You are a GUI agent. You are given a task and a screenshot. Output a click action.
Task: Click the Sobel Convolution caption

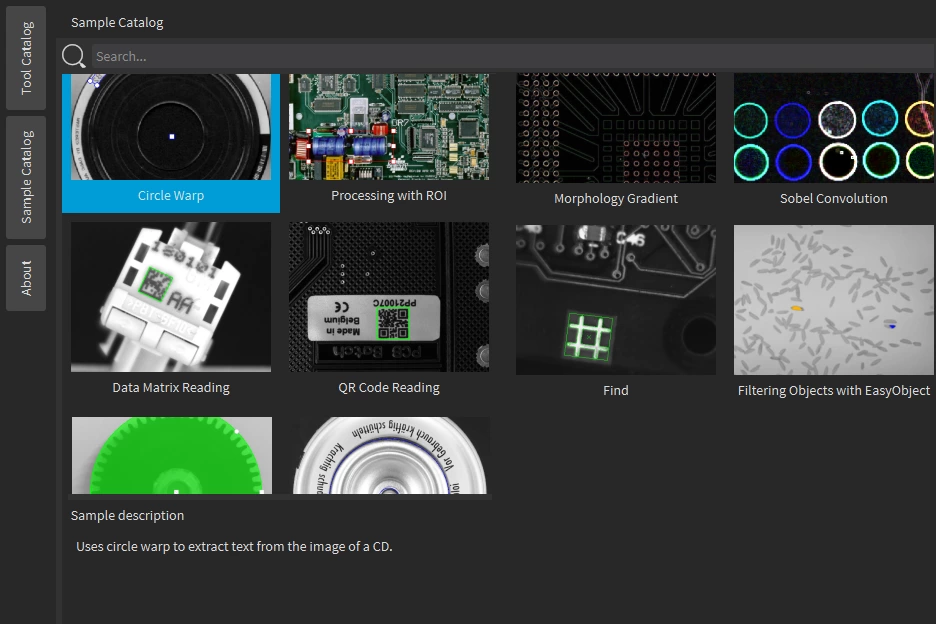tap(833, 199)
